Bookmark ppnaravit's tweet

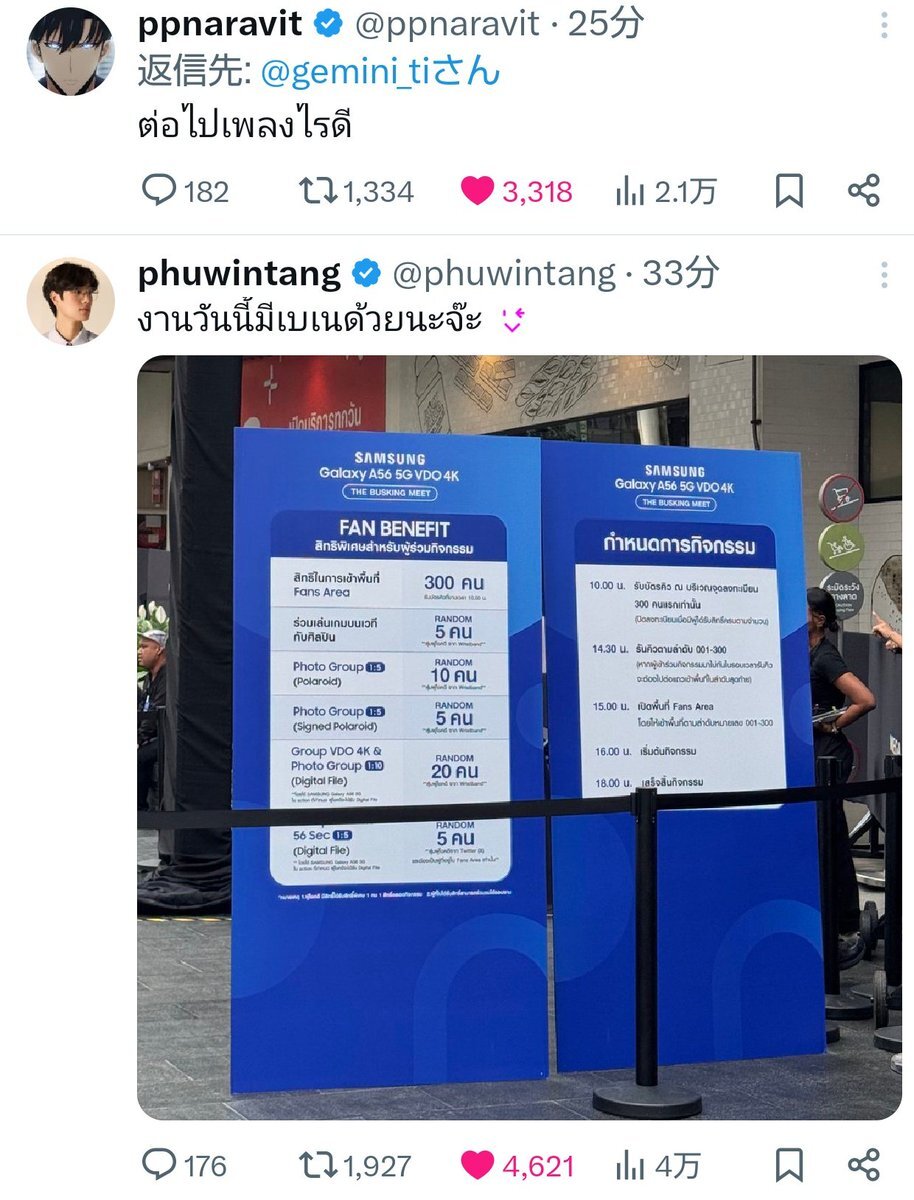click(789, 191)
